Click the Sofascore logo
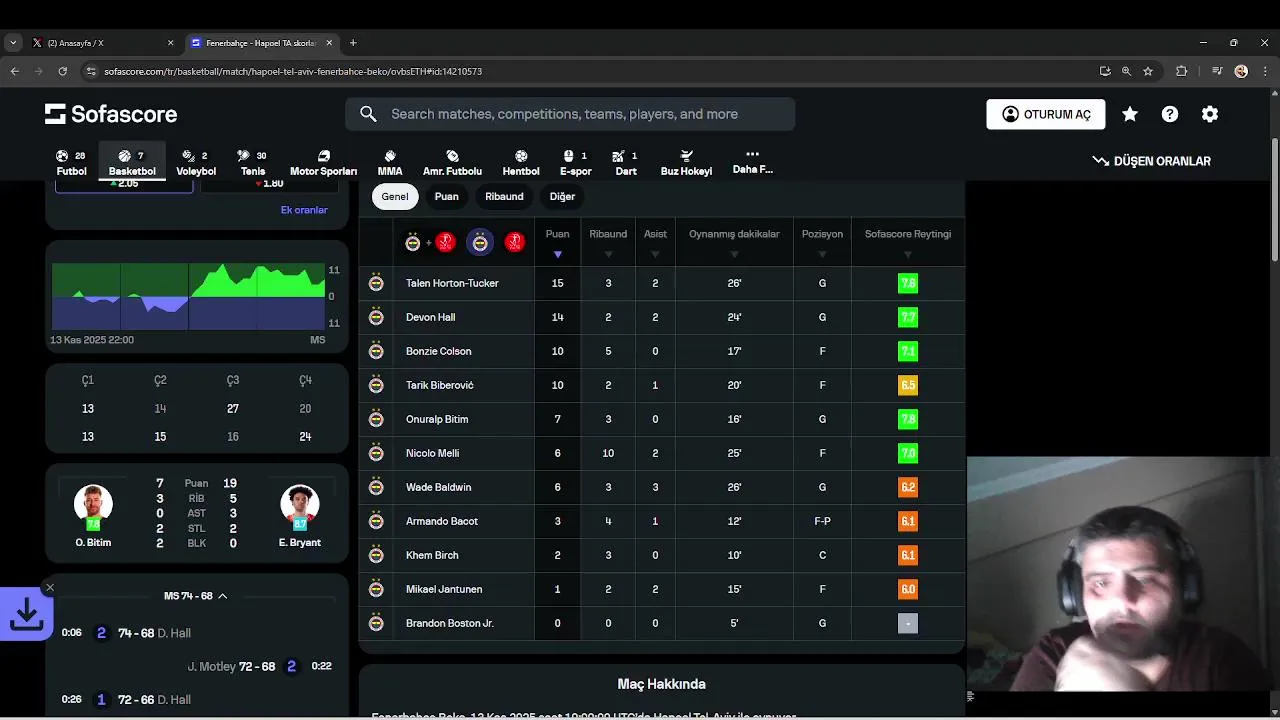The image size is (1280, 720). pyautogui.click(x=111, y=114)
